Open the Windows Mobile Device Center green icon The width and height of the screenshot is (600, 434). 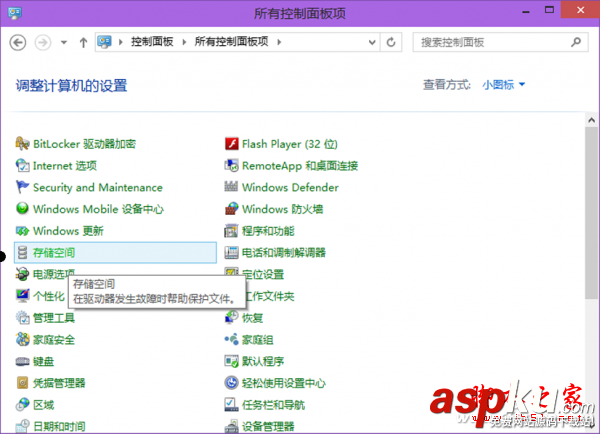click(x=23, y=209)
